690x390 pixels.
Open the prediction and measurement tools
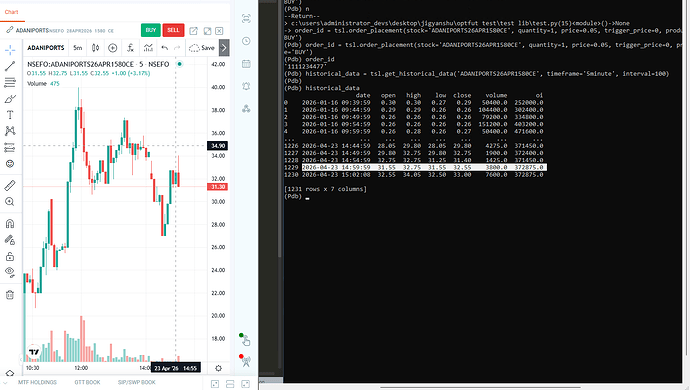[10, 147]
